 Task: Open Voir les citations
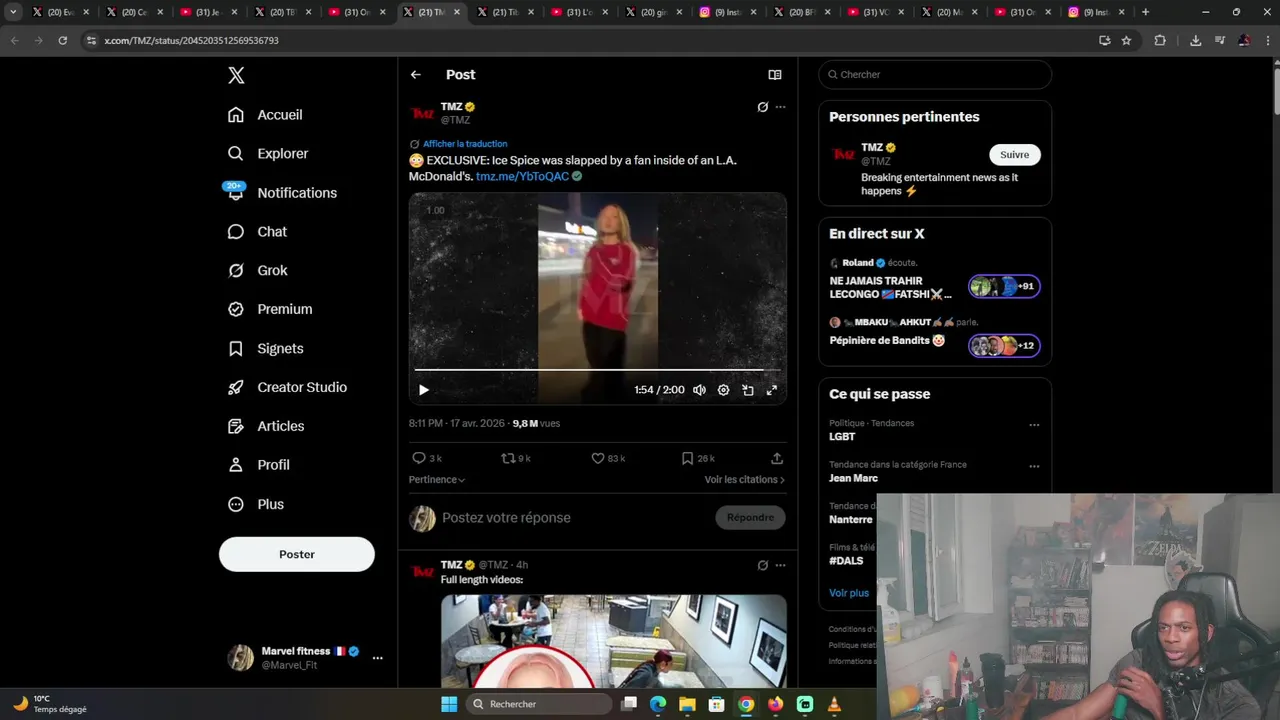[744, 480]
